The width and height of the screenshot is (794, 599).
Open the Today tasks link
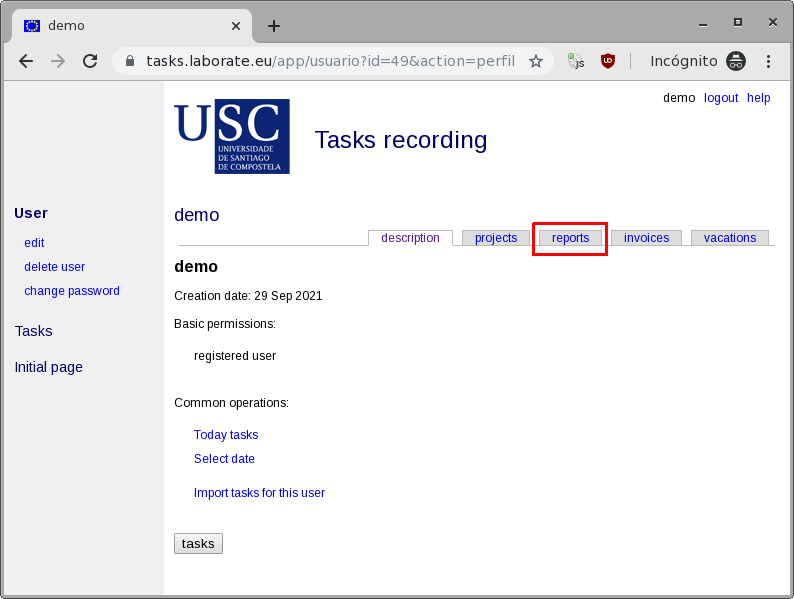point(226,435)
